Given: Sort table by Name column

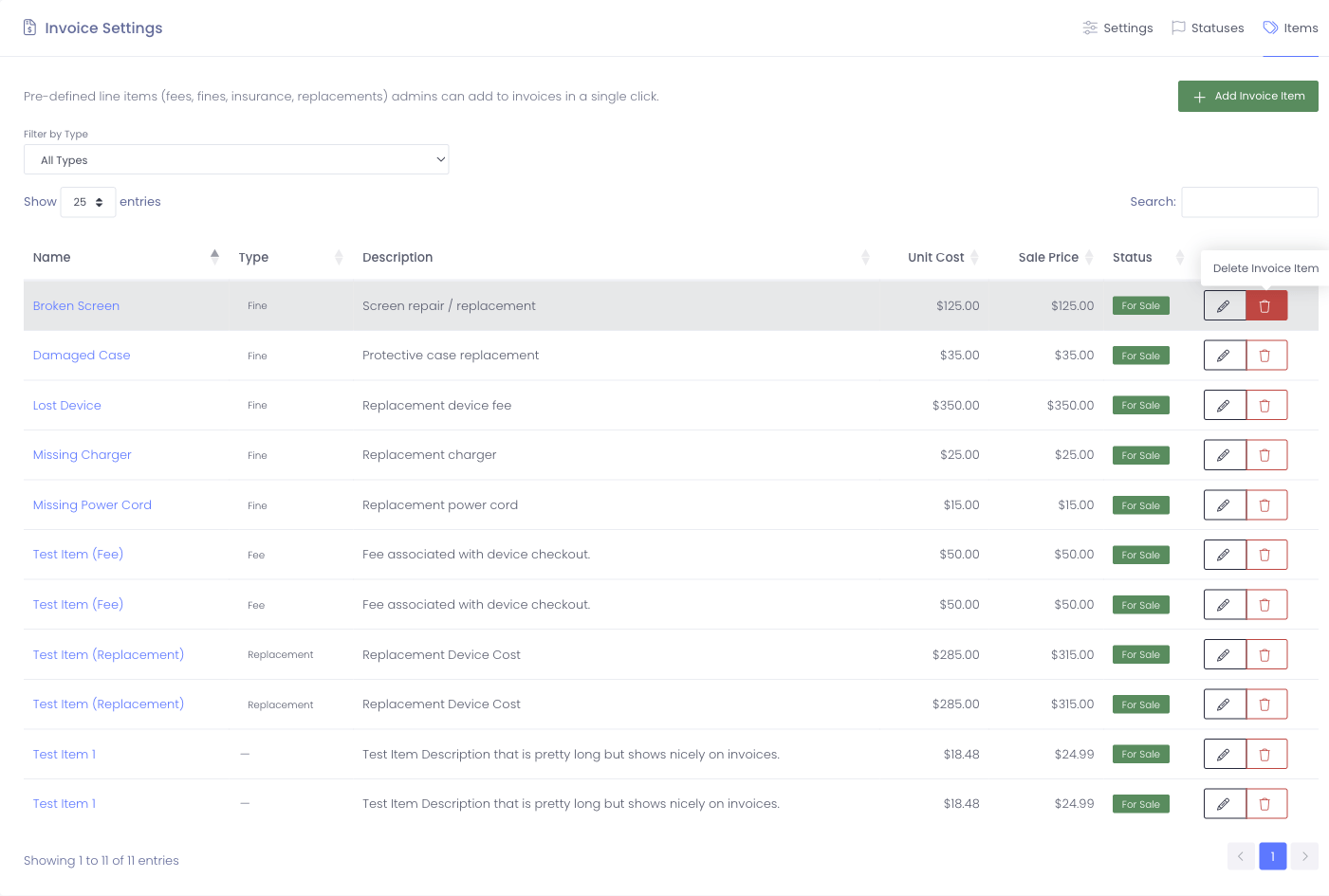Looking at the screenshot, I should [126, 257].
